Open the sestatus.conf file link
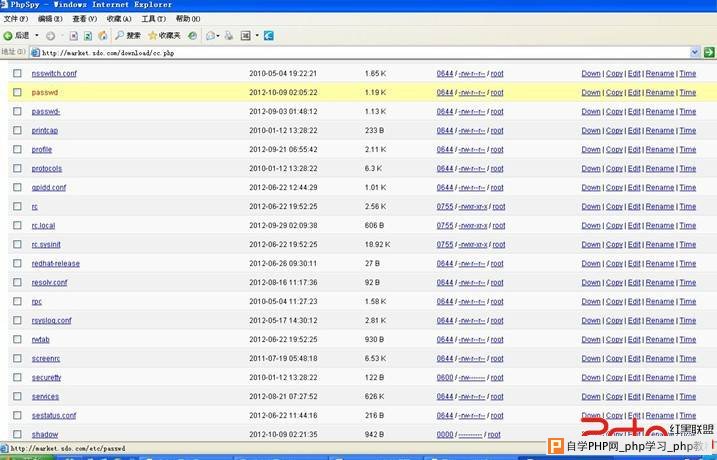Image resolution: width=717 pixels, height=460 pixels. tap(54, 416)
